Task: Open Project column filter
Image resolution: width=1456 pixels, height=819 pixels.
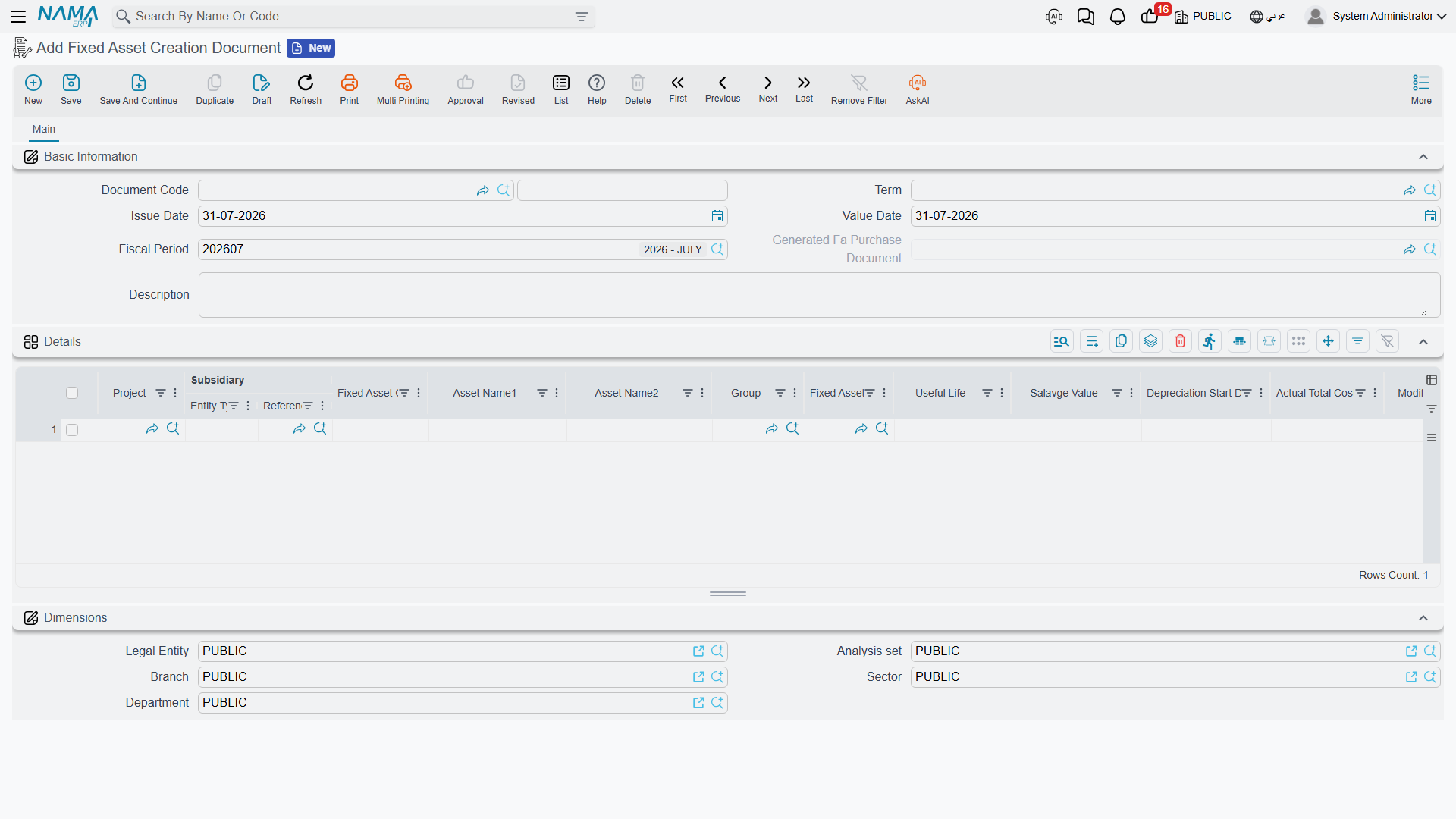Action: pos(161,393)
